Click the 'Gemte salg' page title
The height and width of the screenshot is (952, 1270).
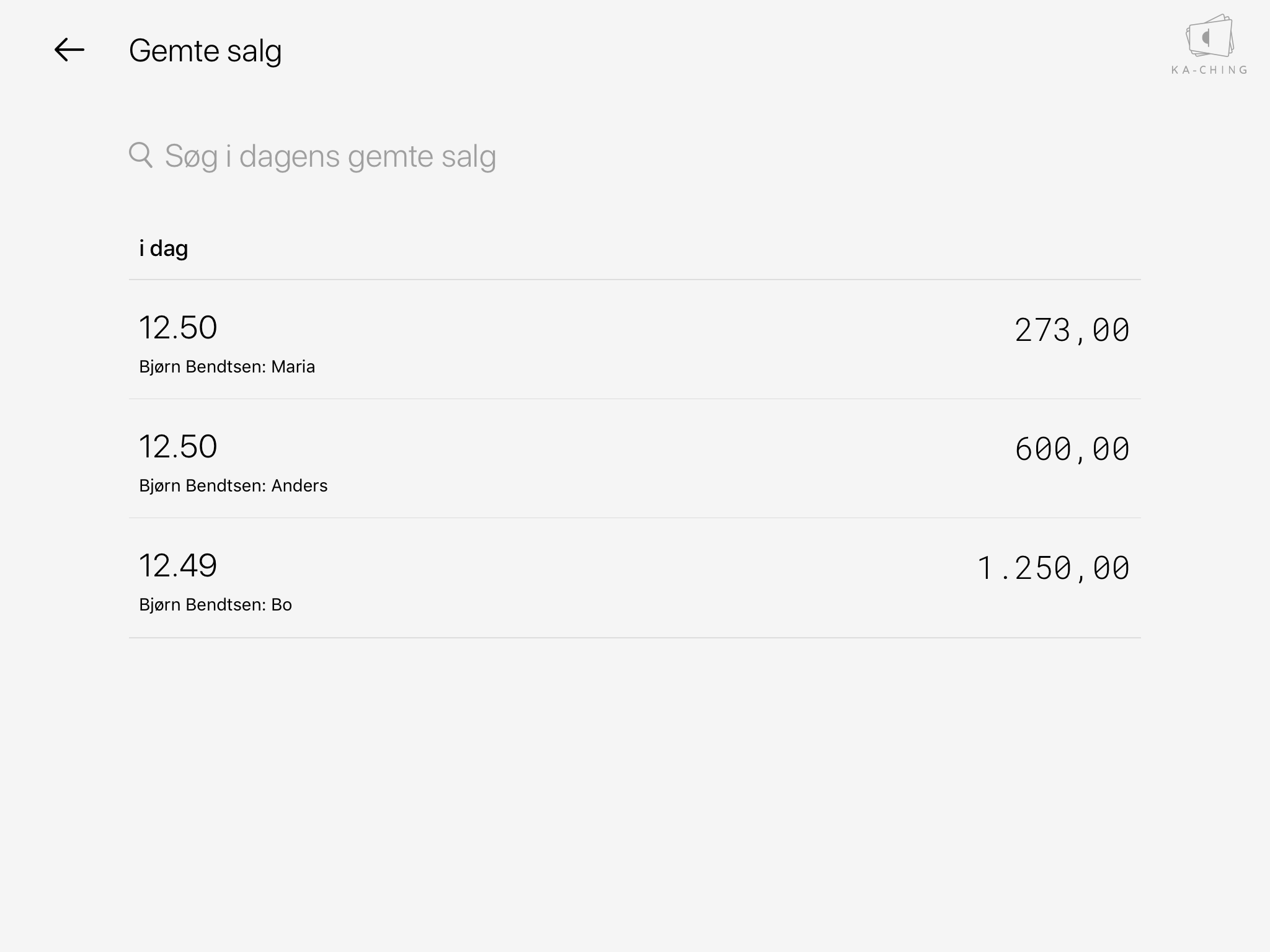[x=205, y=51]
